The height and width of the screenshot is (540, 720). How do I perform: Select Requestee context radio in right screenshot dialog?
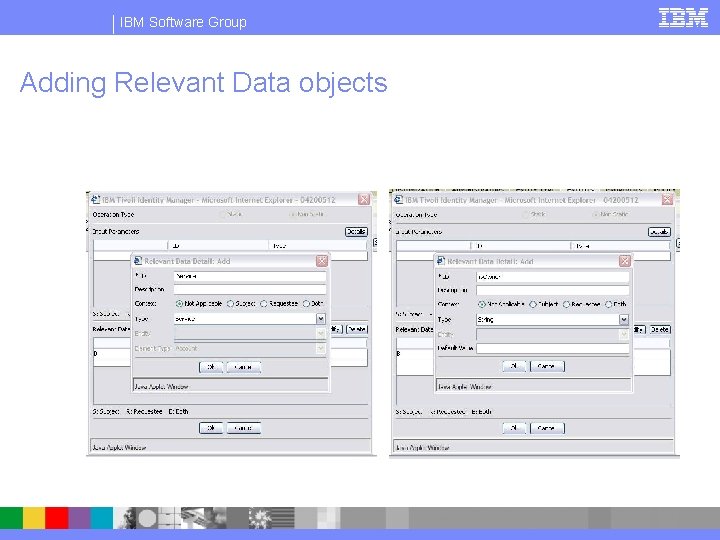point(567,304)
